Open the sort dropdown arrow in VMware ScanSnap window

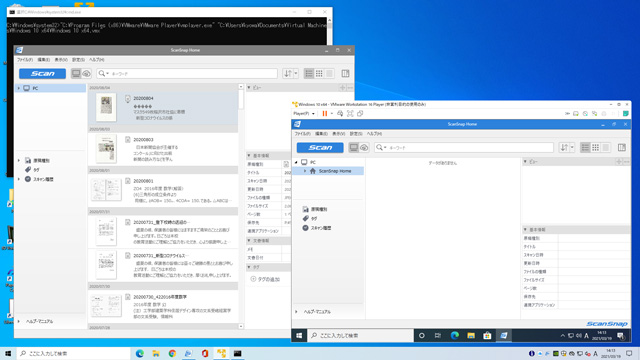tap(572, 147)
